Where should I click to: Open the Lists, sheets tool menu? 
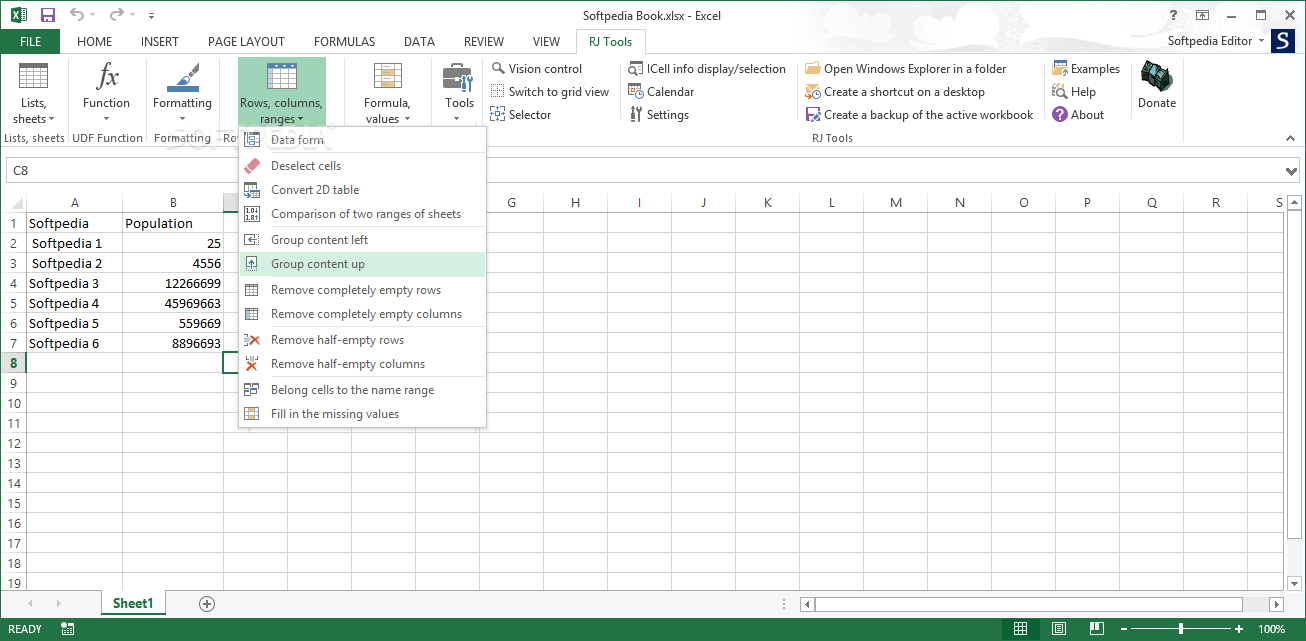tap(33, 93)
